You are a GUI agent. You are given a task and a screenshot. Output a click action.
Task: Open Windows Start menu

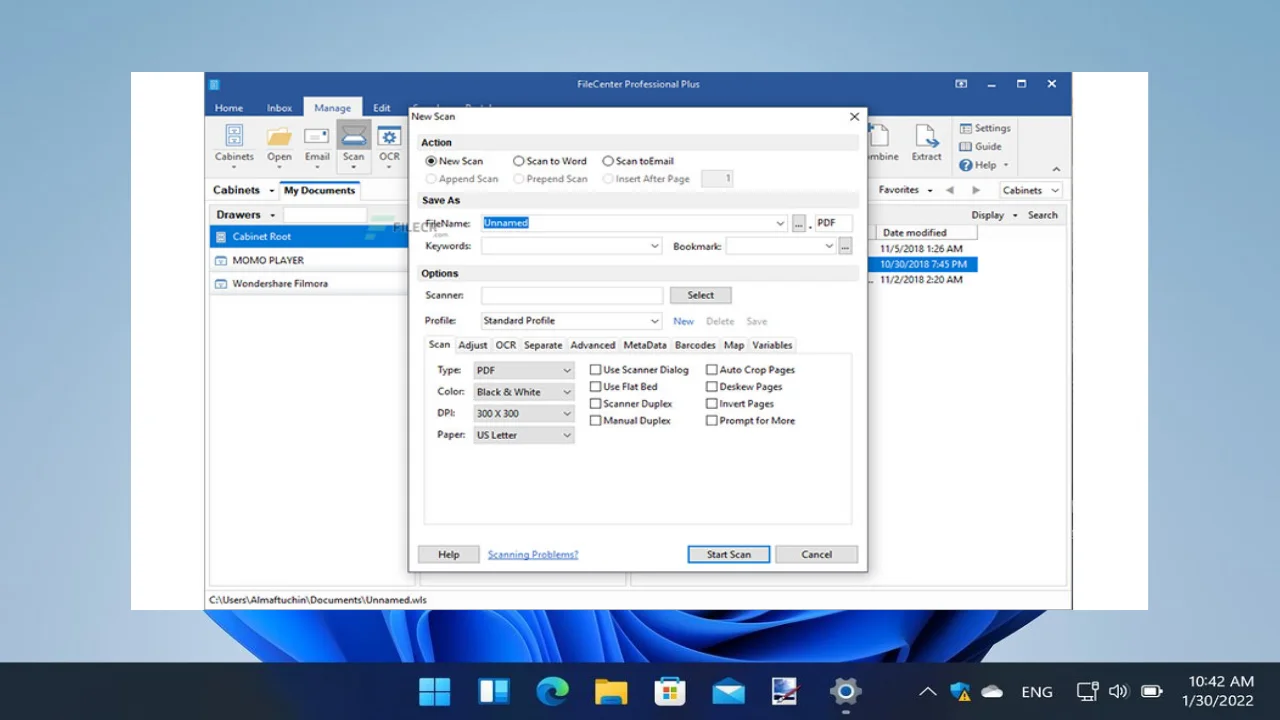point(435,691)
